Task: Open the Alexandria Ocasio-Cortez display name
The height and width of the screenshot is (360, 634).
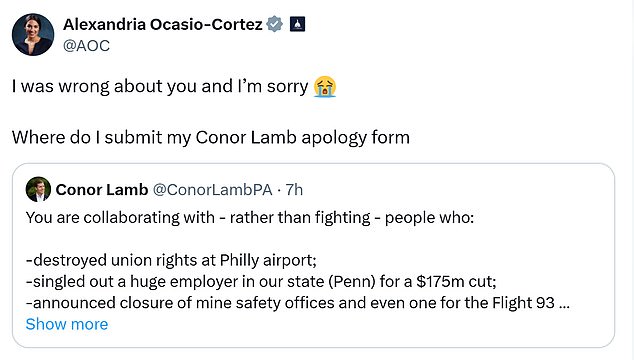Action: point(163,25)
